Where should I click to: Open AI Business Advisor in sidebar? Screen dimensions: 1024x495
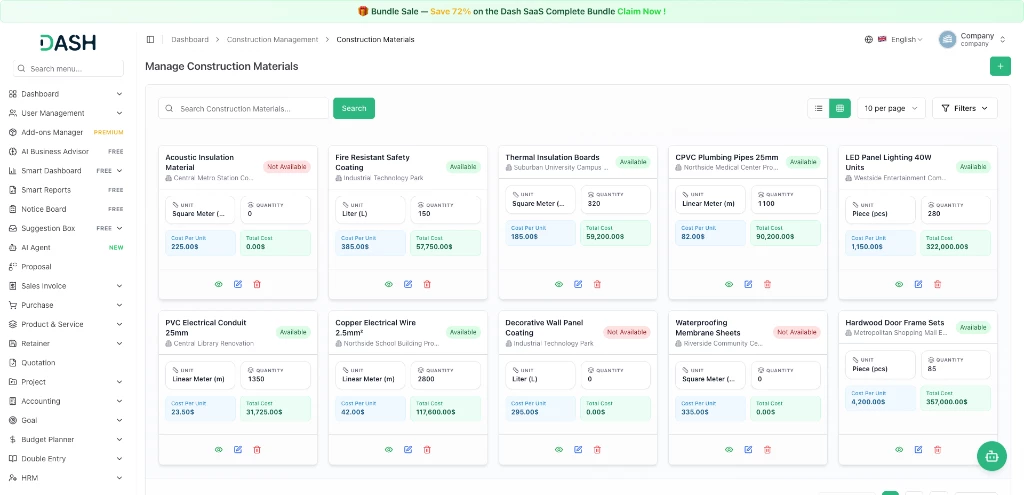65,152
